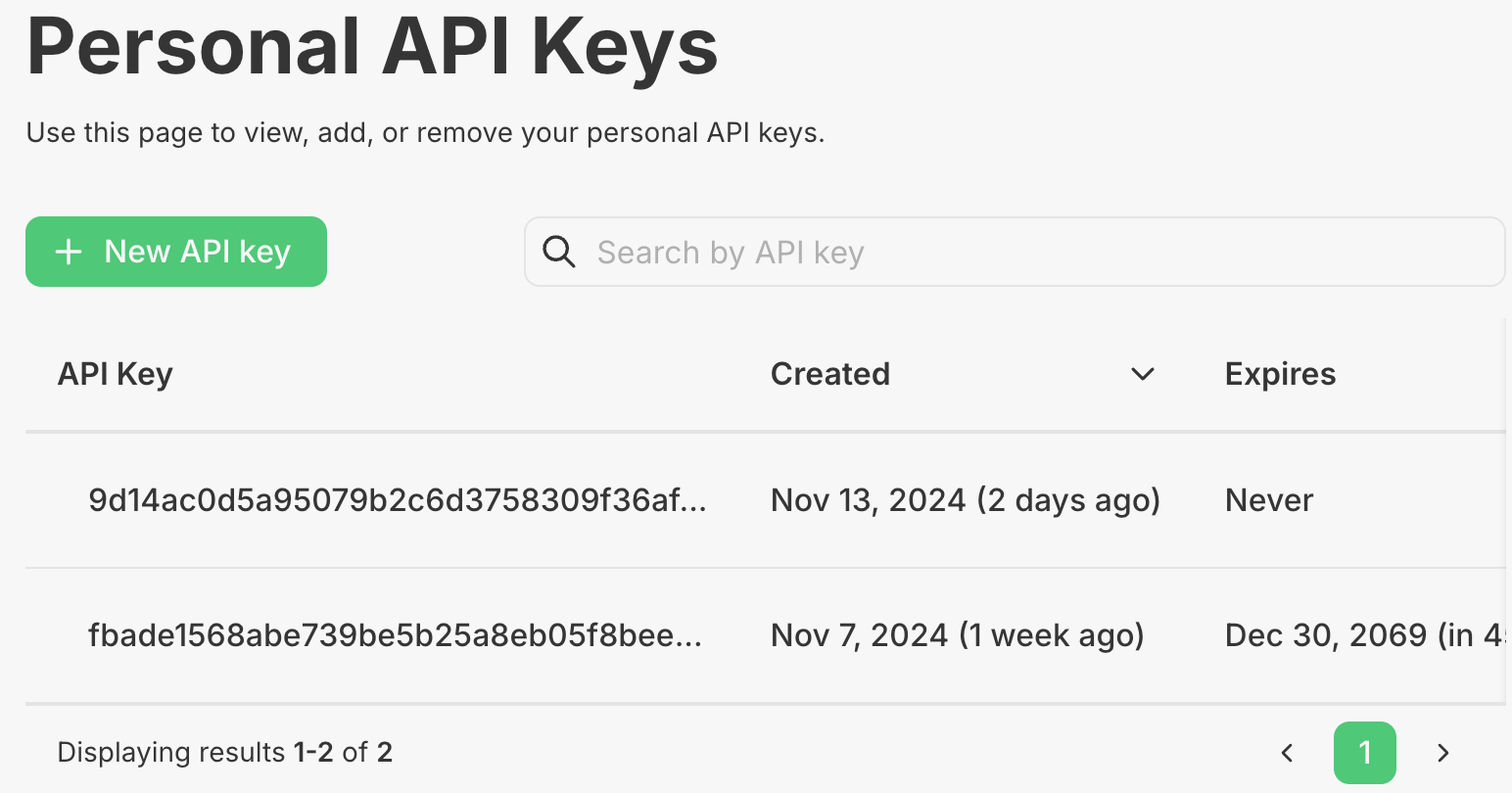
Task: Click the Nov 13, 2024 created date
Action: click(966, 500)
